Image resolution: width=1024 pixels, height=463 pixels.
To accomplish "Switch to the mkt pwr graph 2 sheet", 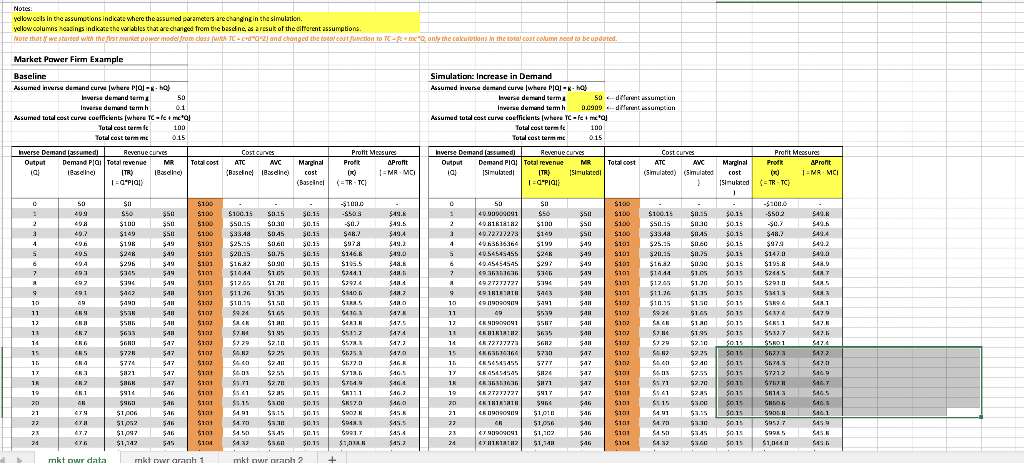I will tap(268, 458).
